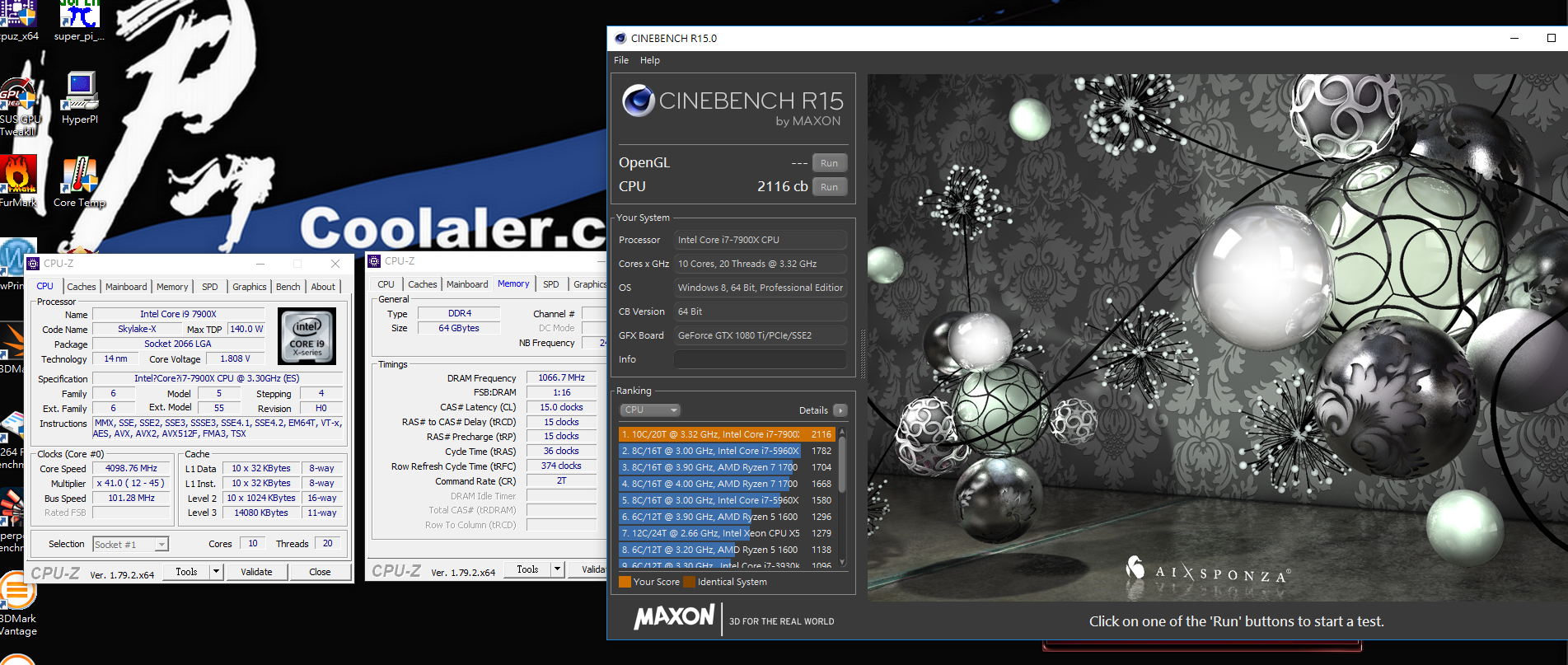Switch to About tab in left CPU-Z
The width and height of the screenshot is (1568, 665).
[323, 287]
